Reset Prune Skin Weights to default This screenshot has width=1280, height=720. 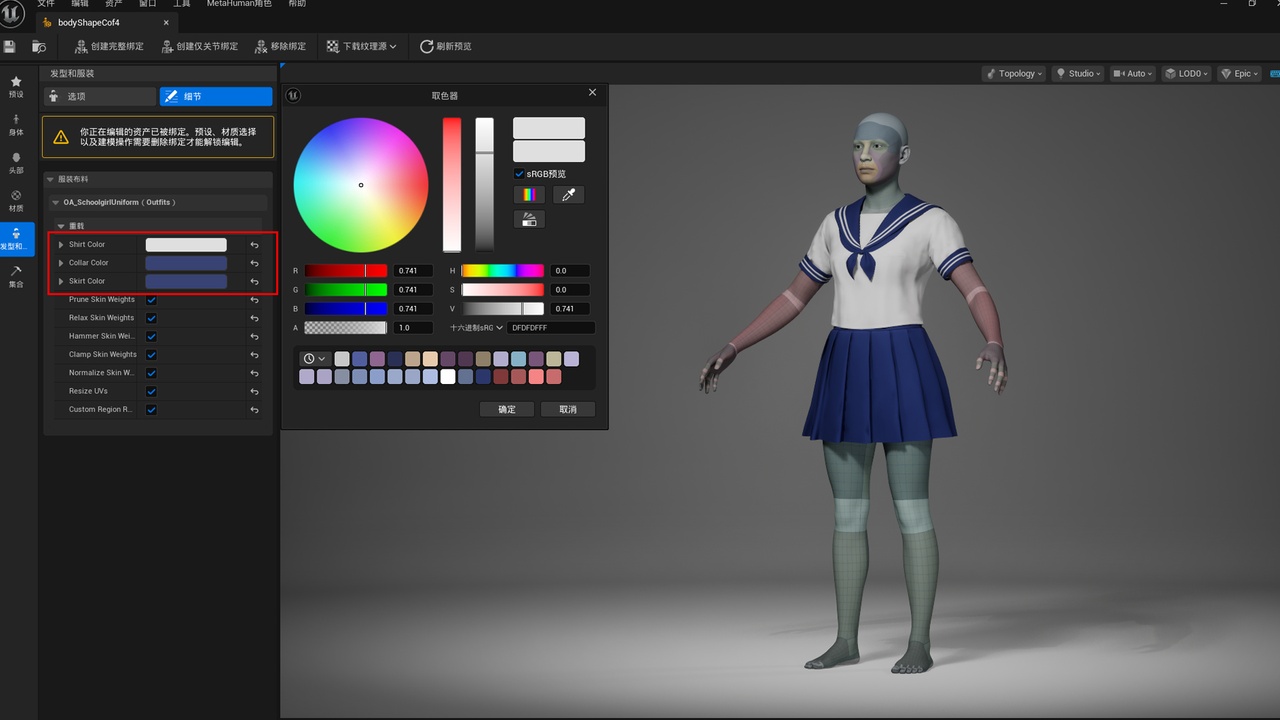point(254,300)
